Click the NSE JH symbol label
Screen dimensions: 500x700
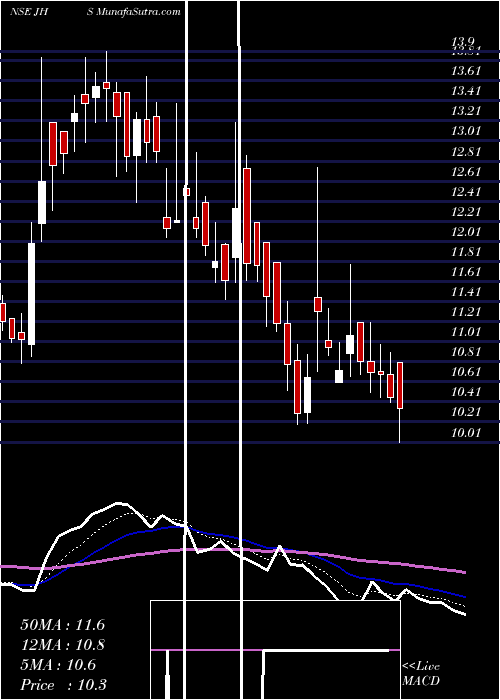29,12
